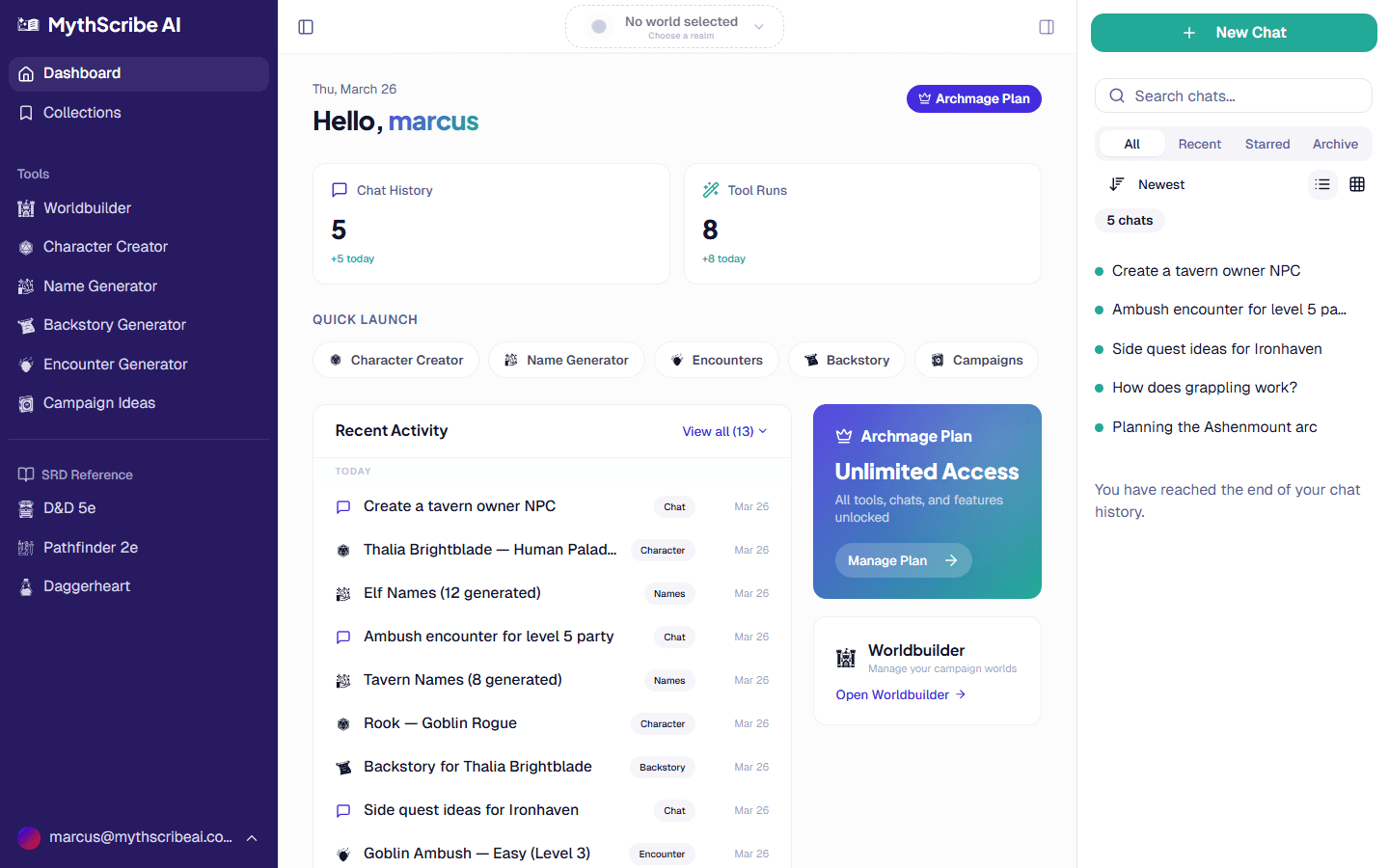
Task: Toggle the Newest sort order
Action: (1147, 184)
